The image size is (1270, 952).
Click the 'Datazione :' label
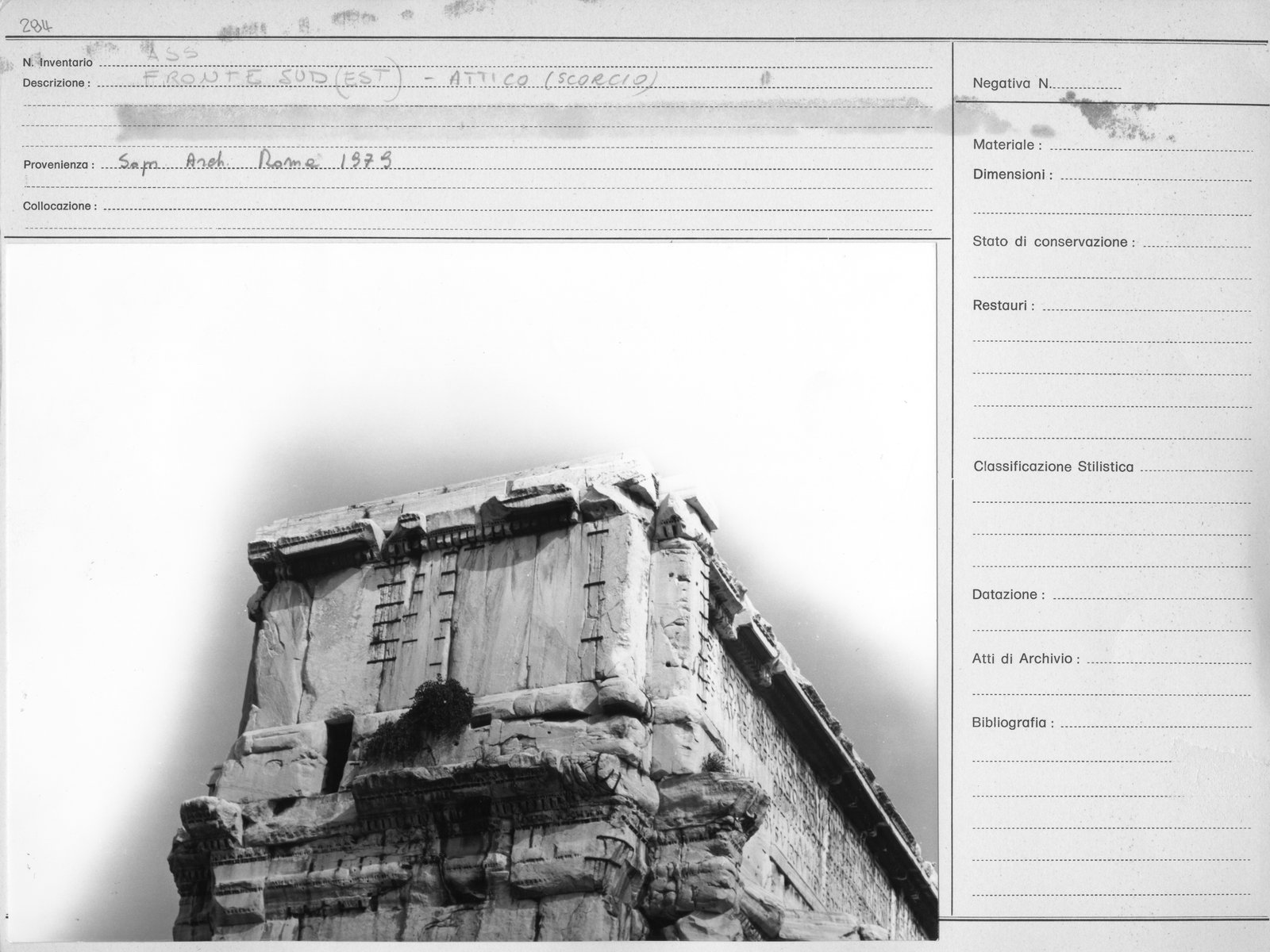[1008, 595]
